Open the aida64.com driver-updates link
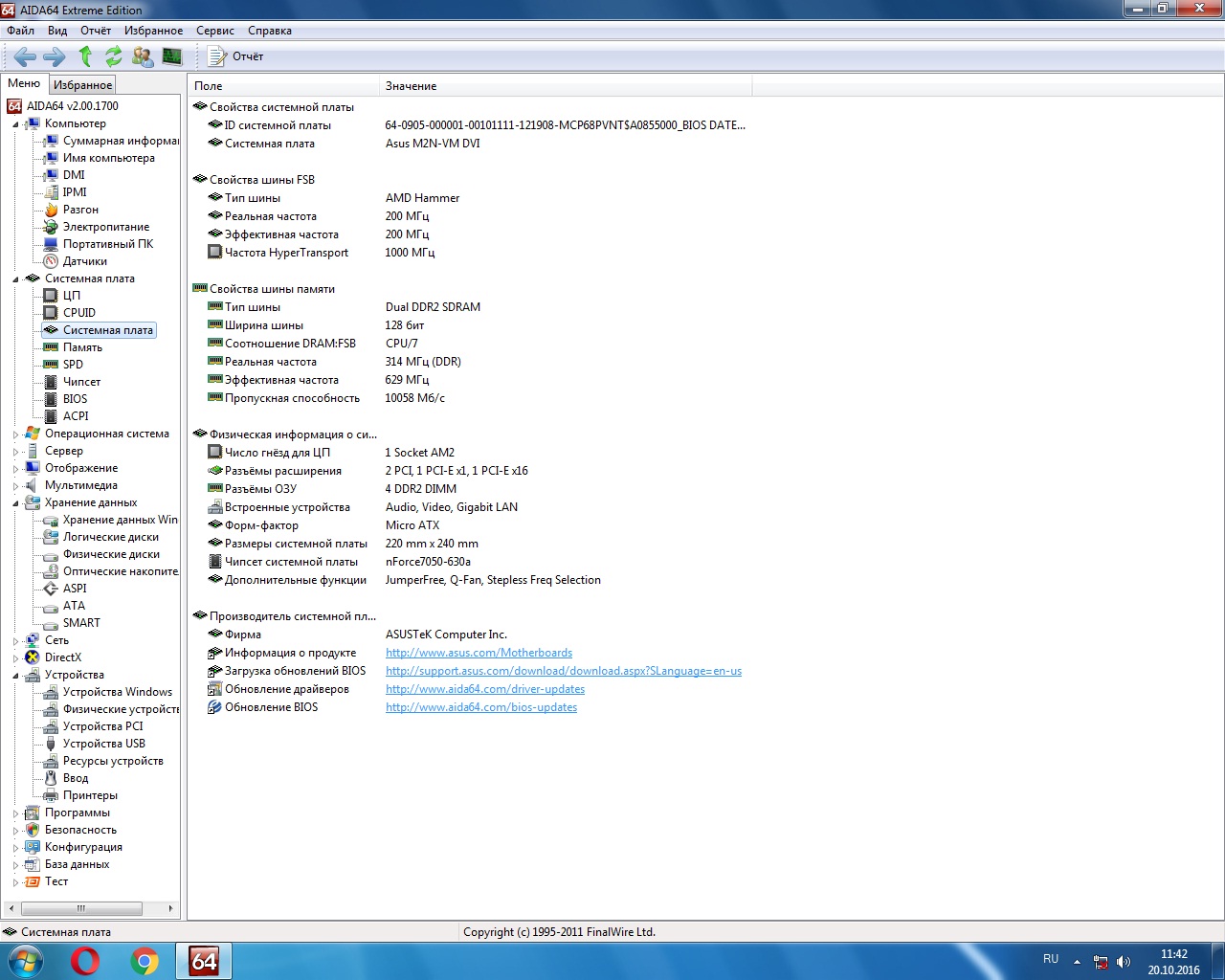The image size is (1225, 980). 485,689
